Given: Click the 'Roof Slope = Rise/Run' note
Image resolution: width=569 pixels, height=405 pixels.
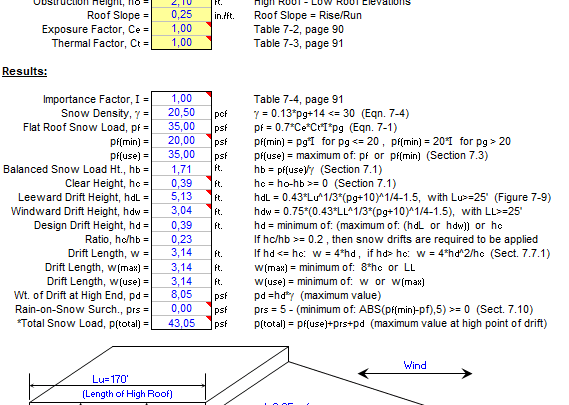Looking at the screenshot, I should (x=308, y=16).
